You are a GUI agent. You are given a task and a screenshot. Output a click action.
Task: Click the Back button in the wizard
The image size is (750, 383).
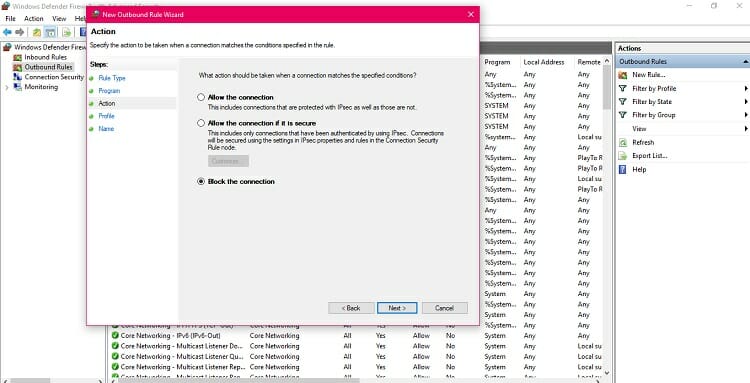pos(351,308)
